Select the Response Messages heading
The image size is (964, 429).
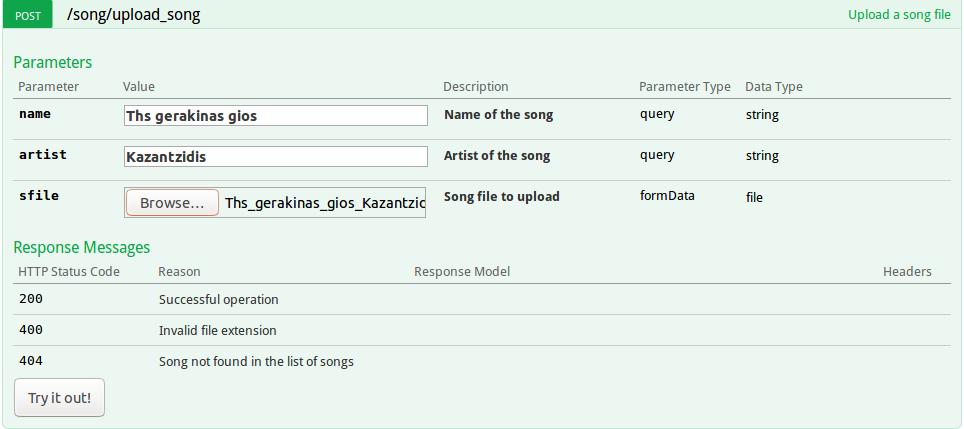coord(82,247)
